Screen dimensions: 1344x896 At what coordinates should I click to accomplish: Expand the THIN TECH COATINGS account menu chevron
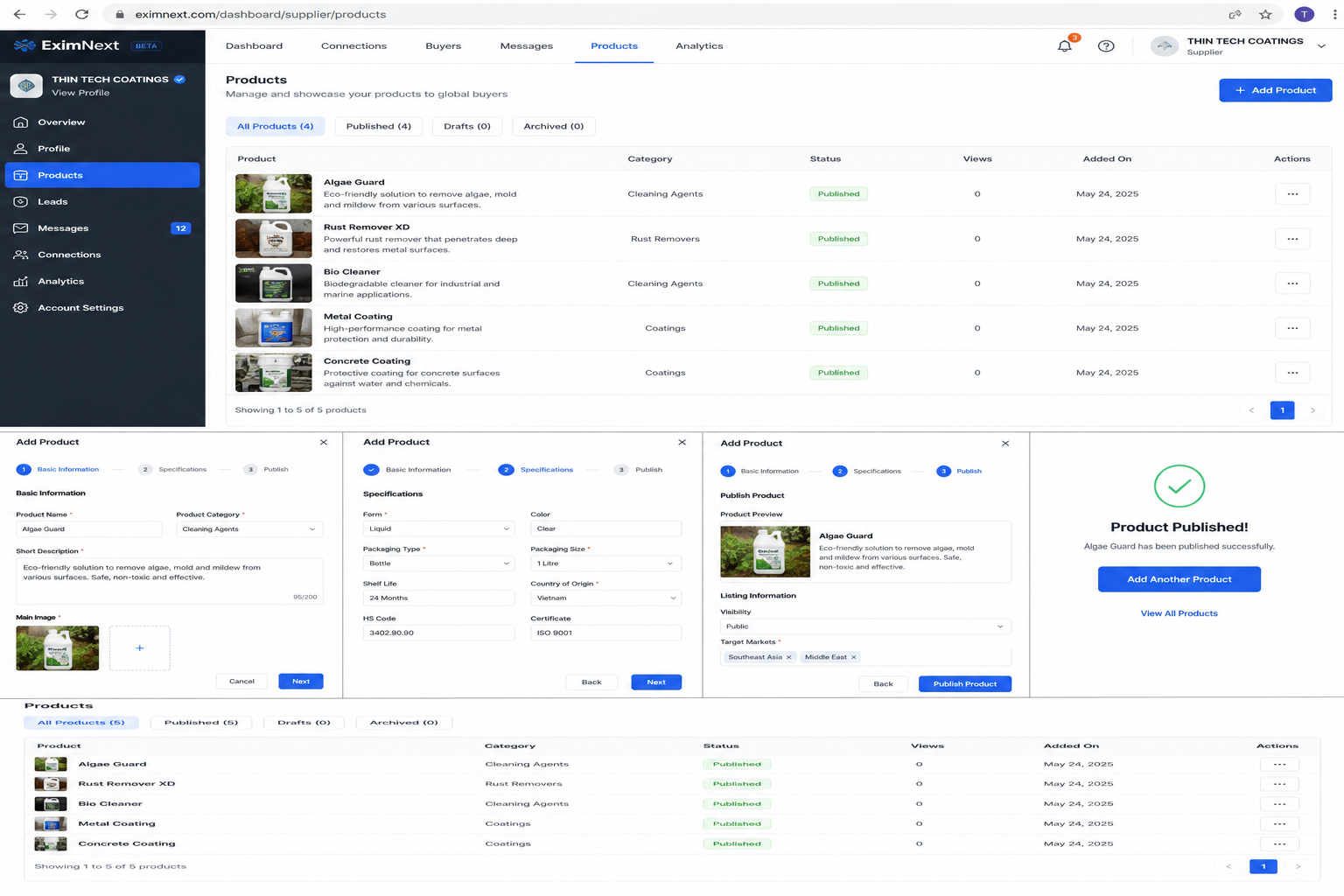(x=1321, y=45)
